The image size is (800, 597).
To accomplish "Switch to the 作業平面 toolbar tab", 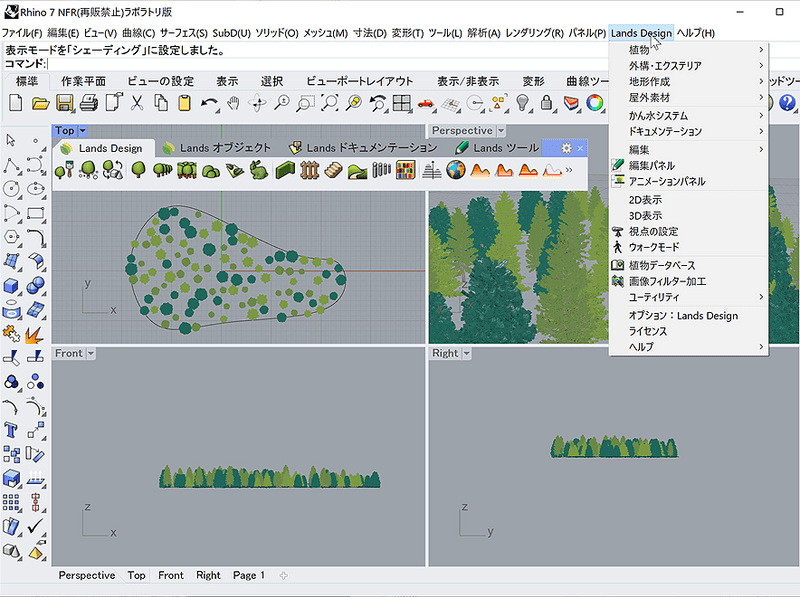I will pyautogui.click(x=83, y=81).
